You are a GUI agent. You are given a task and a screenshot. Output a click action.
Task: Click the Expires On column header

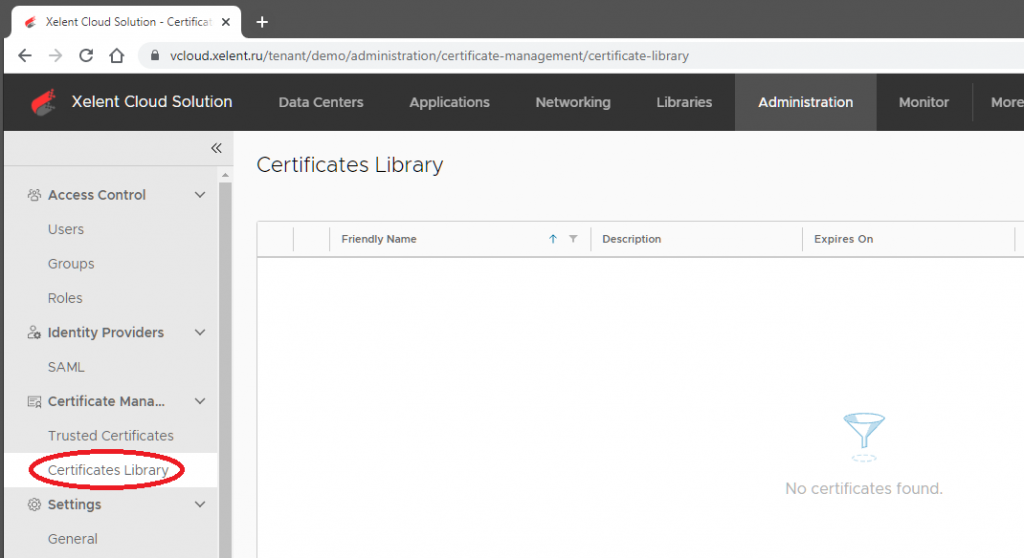tap(843, 239)
